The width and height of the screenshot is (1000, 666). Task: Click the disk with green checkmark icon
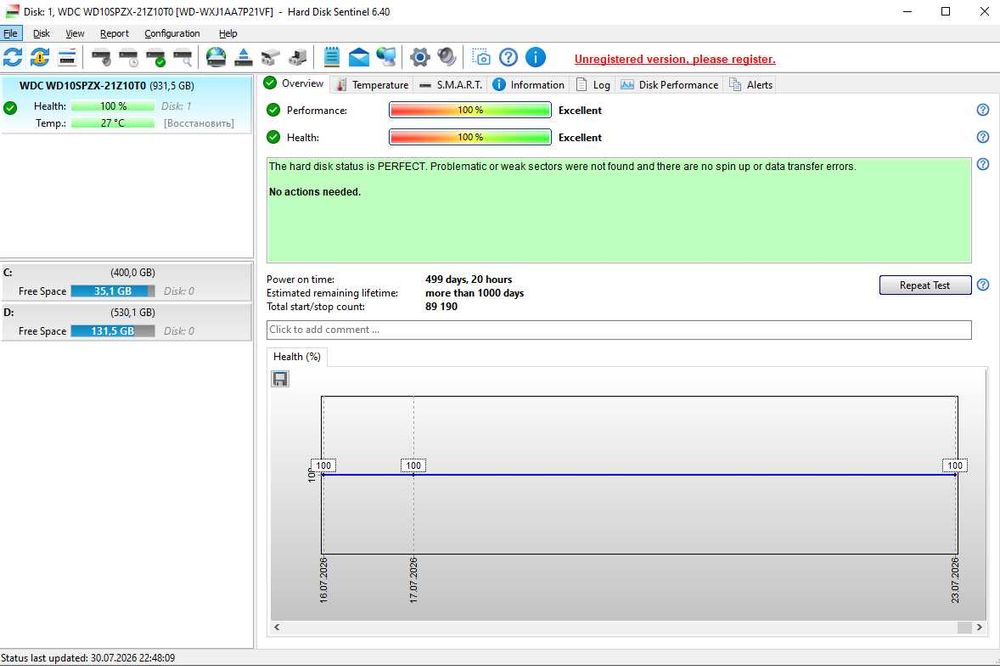pos(156,57)
